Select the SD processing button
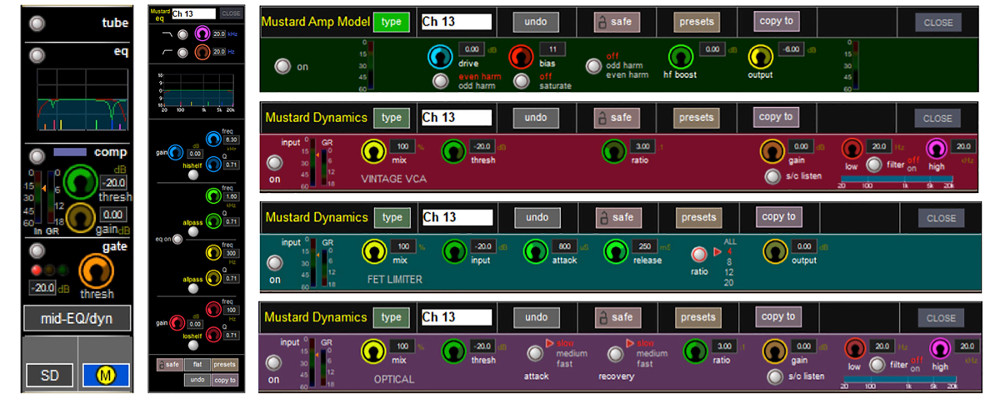 49,376
